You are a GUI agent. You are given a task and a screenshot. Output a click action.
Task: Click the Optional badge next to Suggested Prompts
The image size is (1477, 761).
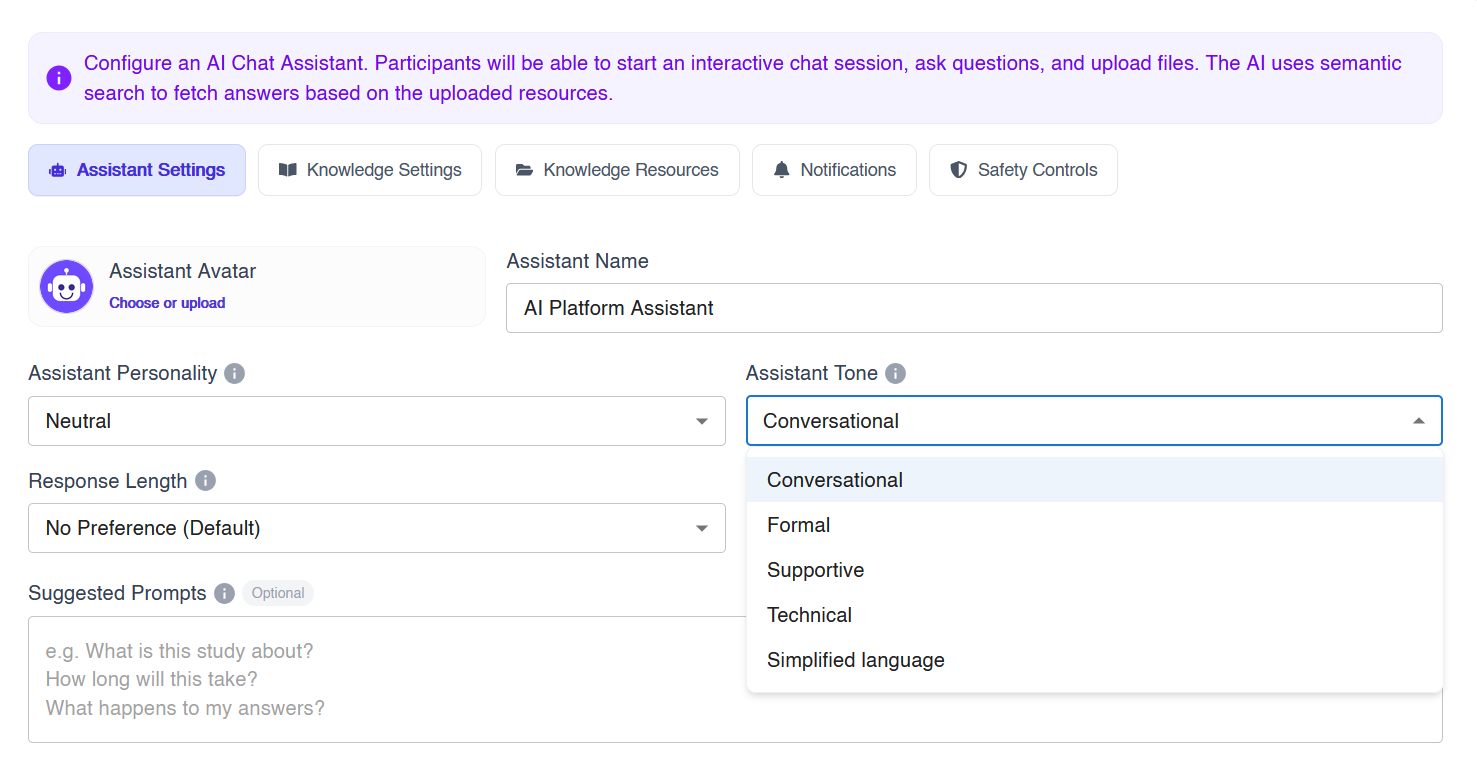click(278, 593)
